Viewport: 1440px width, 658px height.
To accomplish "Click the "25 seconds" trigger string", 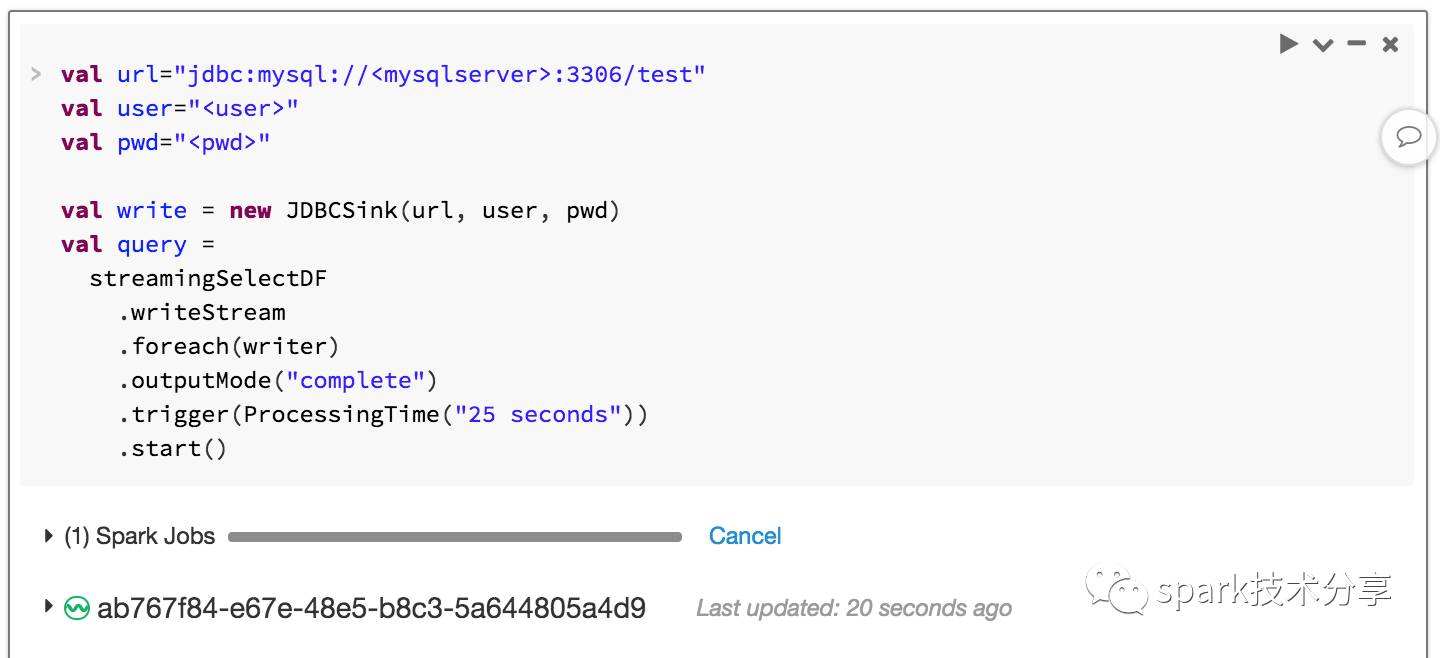I will point(538,415).
